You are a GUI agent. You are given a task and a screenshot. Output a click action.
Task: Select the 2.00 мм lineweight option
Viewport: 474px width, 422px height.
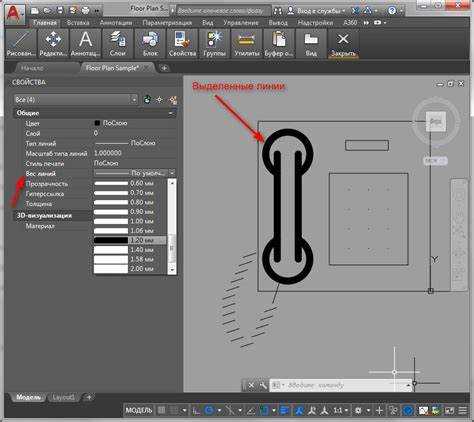coord(129,269)
